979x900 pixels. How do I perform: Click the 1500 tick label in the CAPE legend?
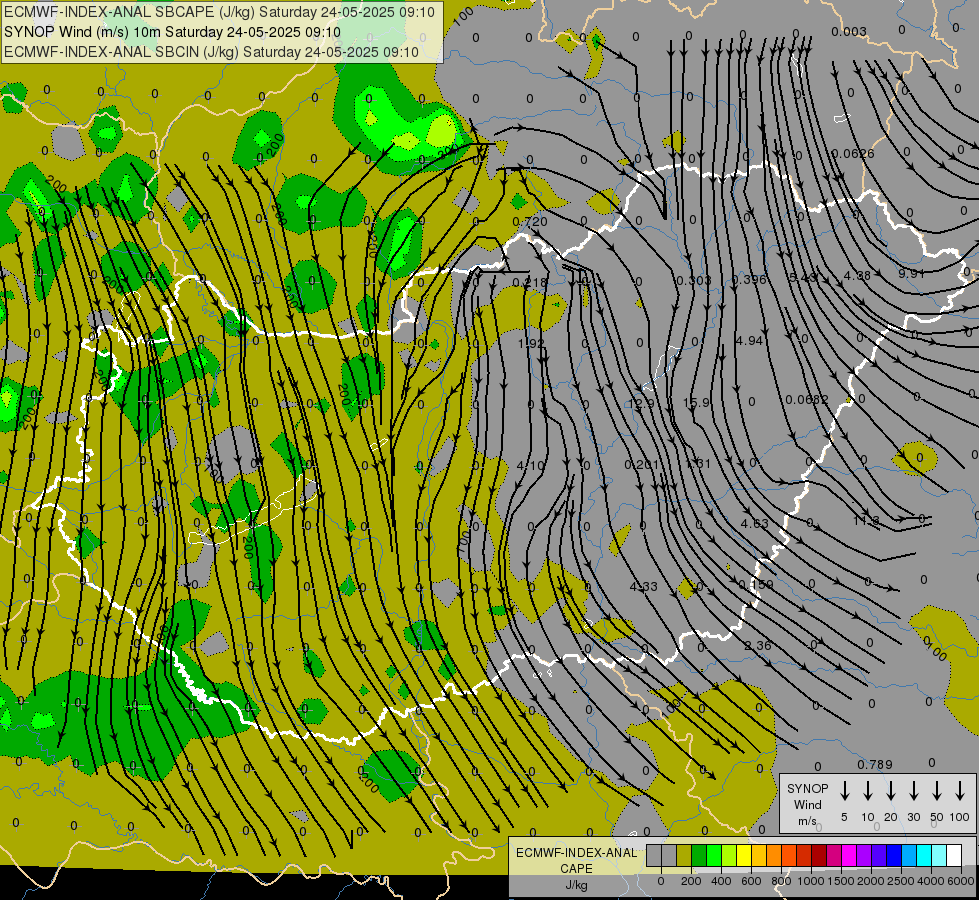tap(841, 881)
